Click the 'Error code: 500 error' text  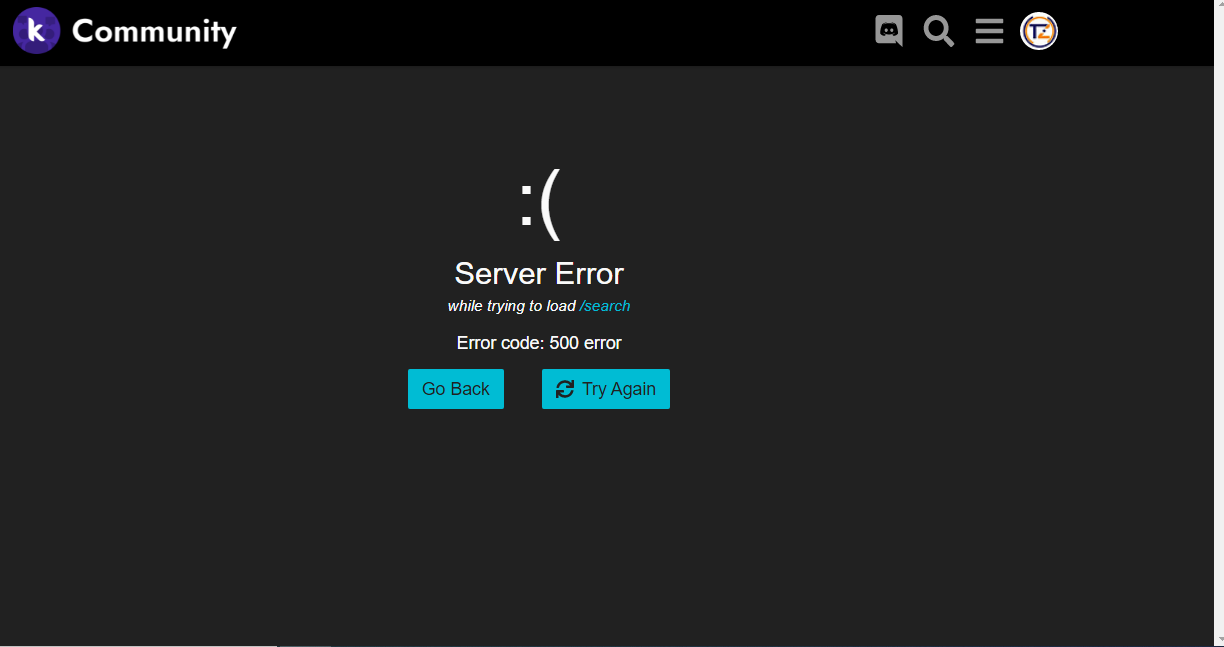(x=539, y=343)
